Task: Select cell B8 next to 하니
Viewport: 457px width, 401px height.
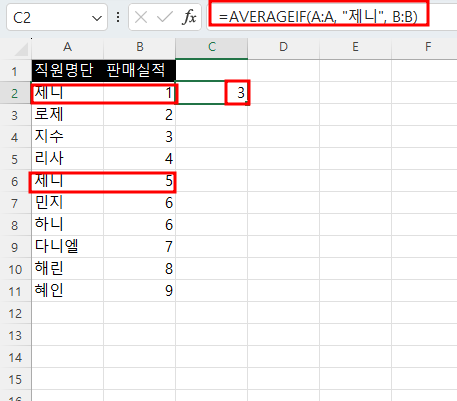Action: point(140,225)
